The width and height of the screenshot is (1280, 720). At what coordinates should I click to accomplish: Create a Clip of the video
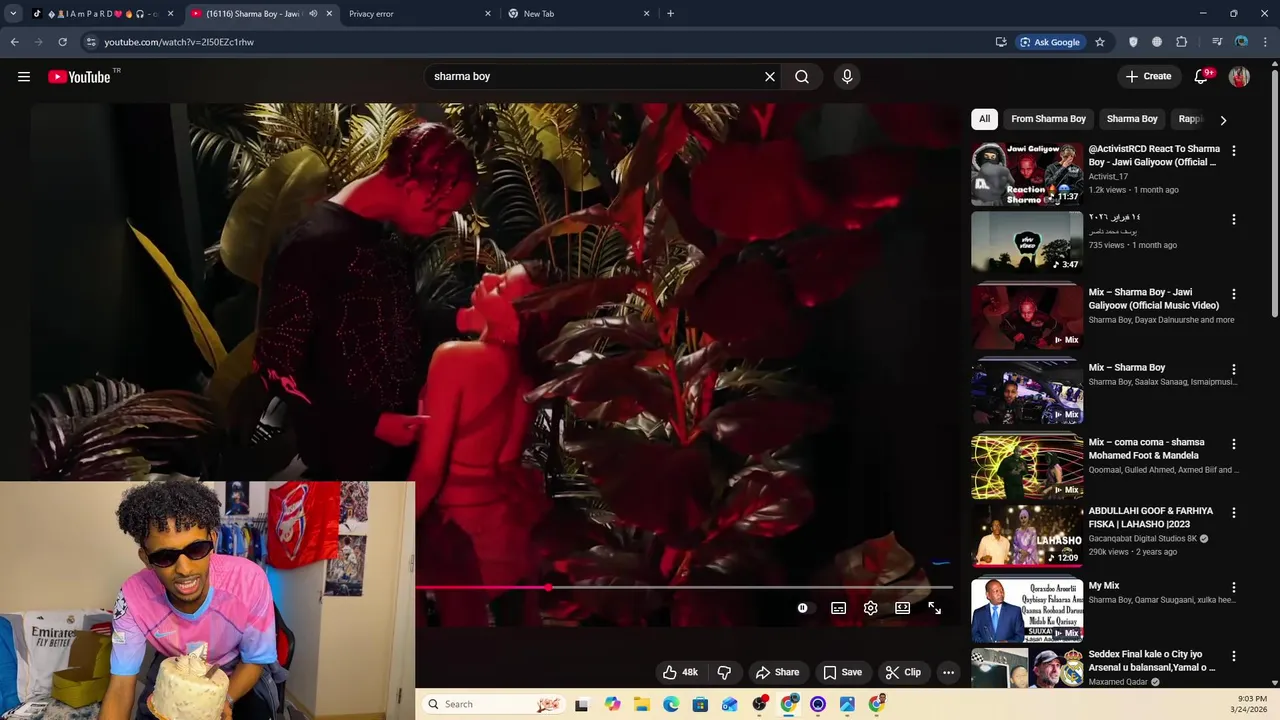[x=903, y=672]
